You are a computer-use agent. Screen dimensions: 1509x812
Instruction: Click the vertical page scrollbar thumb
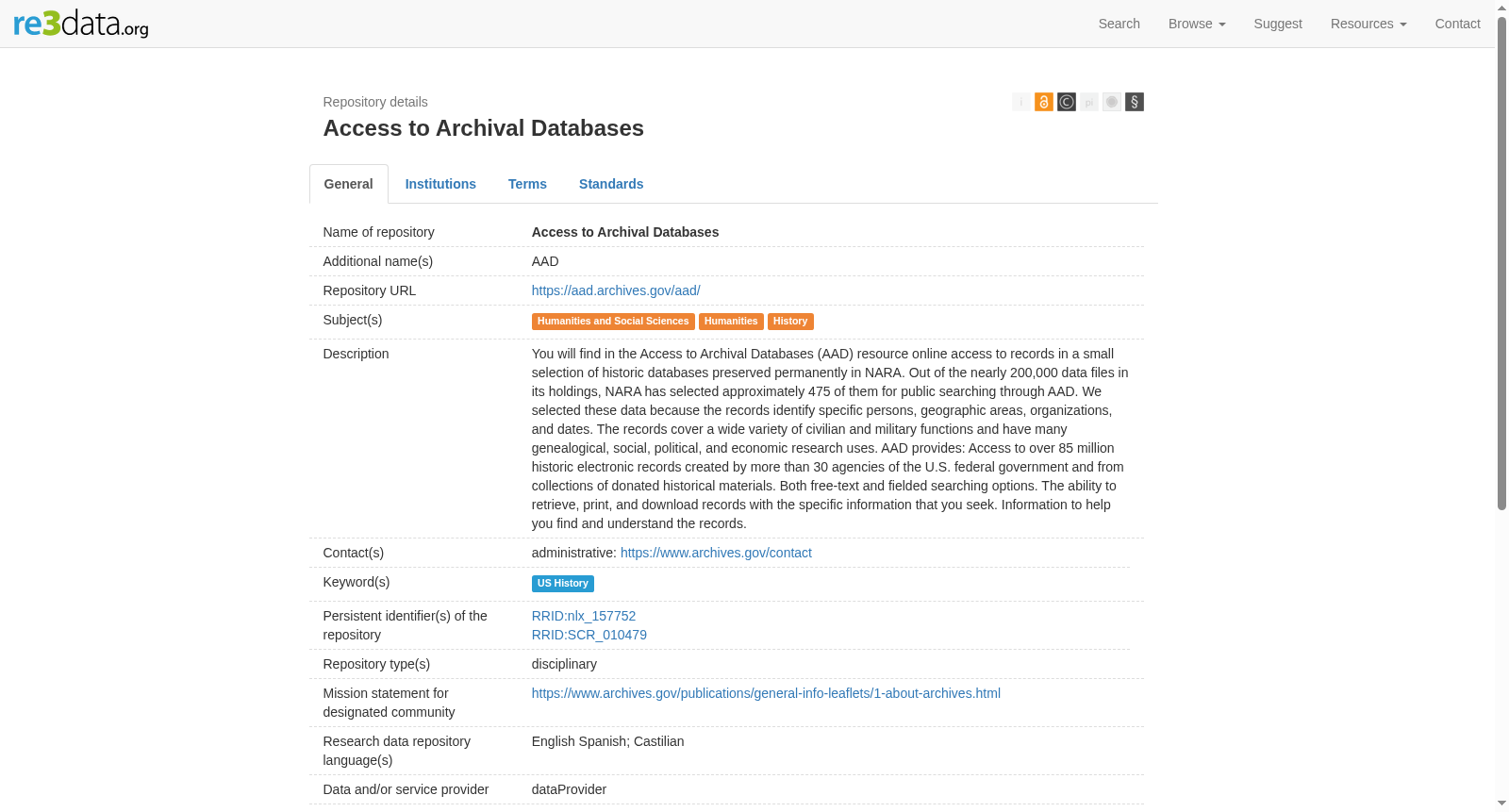[x=1501, y=264]
